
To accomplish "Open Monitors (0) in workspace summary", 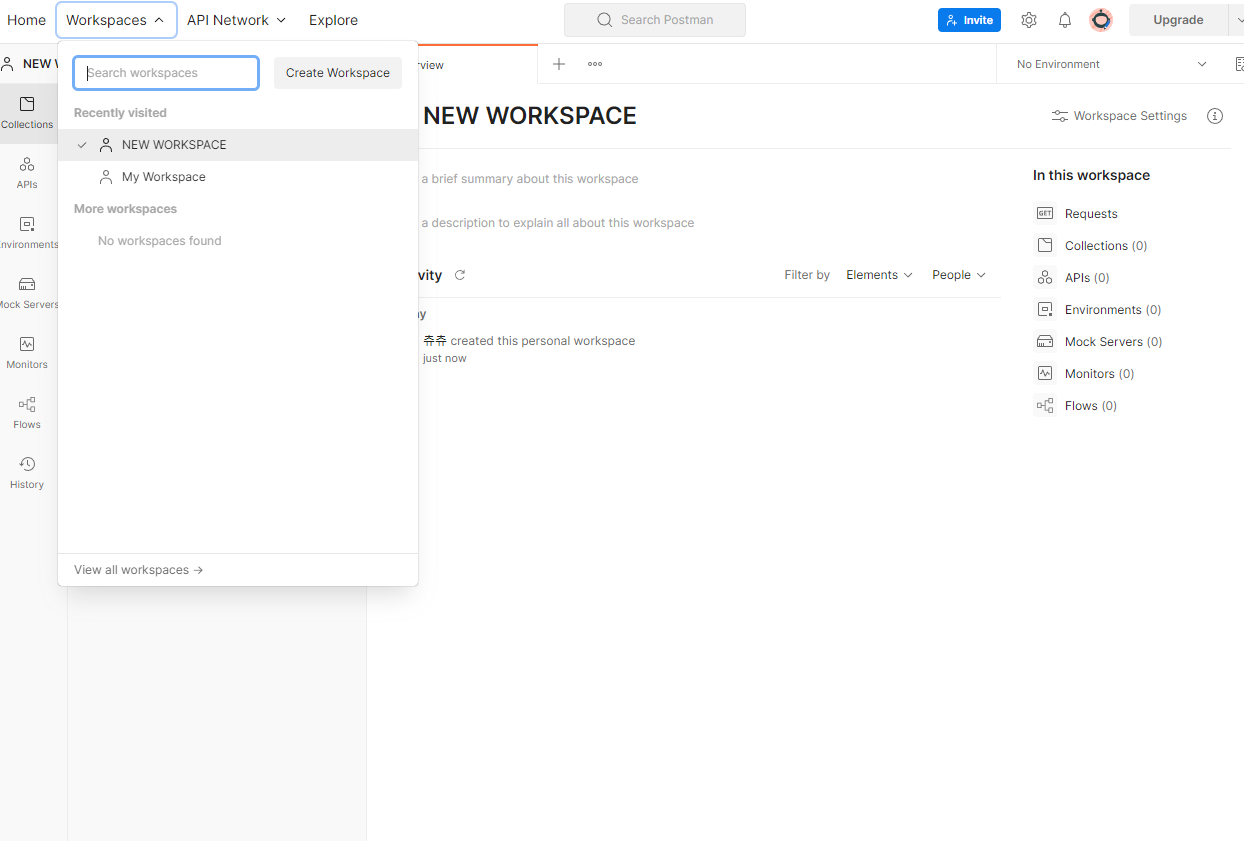I will [1099, 373].
